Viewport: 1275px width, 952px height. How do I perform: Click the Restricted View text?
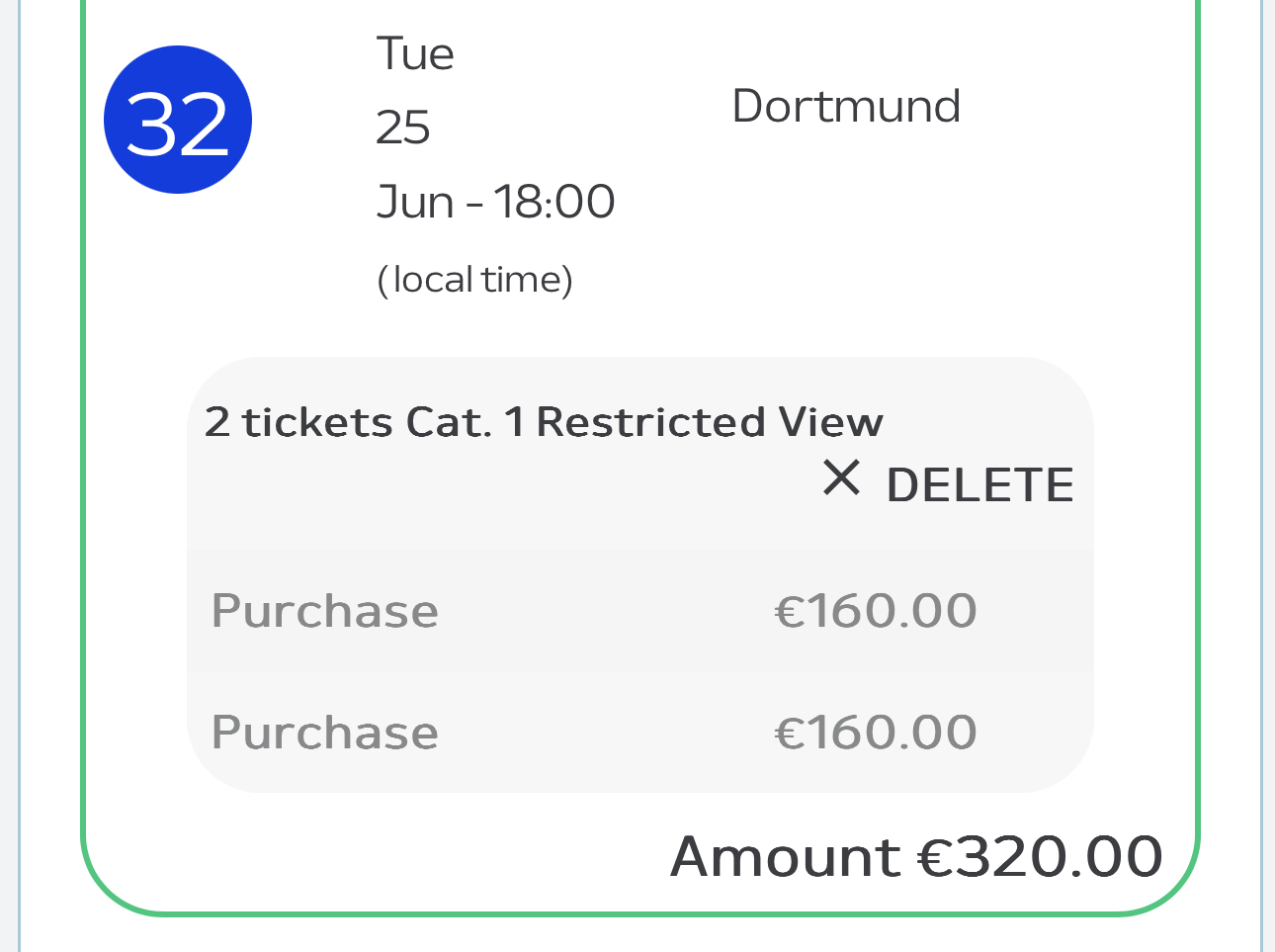tap(710, 422)
